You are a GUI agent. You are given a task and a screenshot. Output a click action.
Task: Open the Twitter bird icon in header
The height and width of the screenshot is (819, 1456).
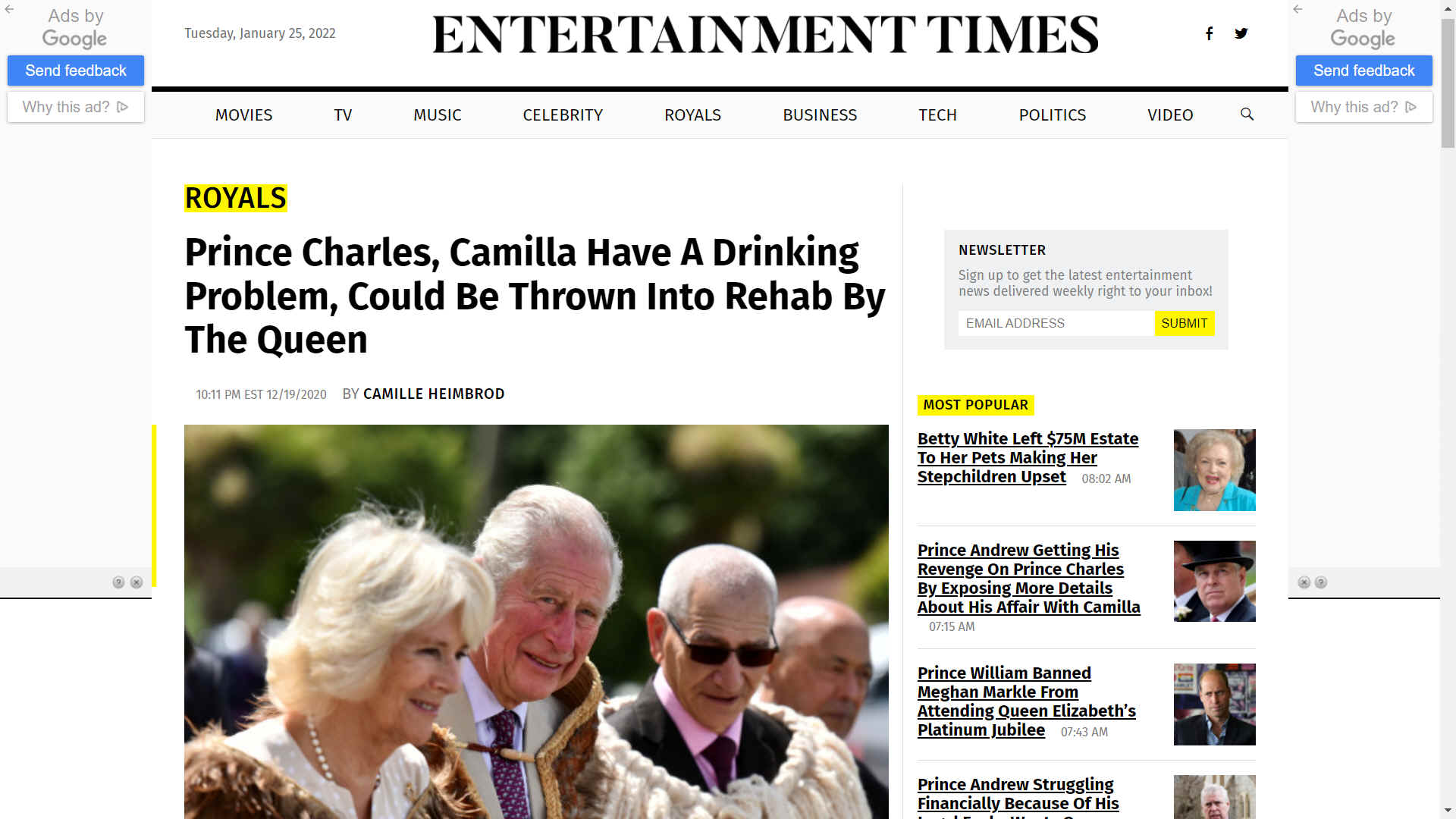pyautogui.click(x=1241, y=33)
